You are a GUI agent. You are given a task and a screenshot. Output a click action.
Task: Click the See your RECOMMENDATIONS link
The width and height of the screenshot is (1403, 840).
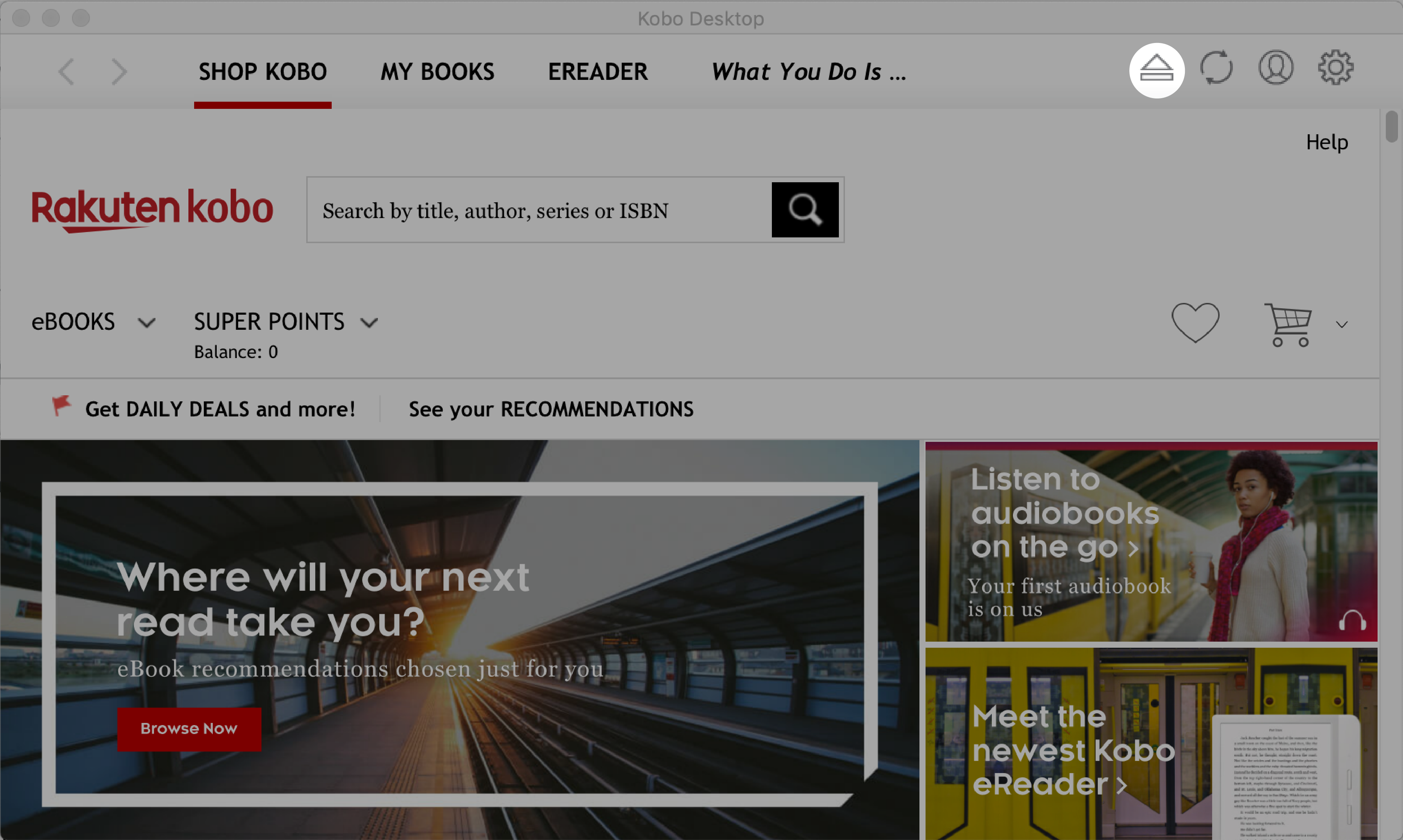coord(551,408)
